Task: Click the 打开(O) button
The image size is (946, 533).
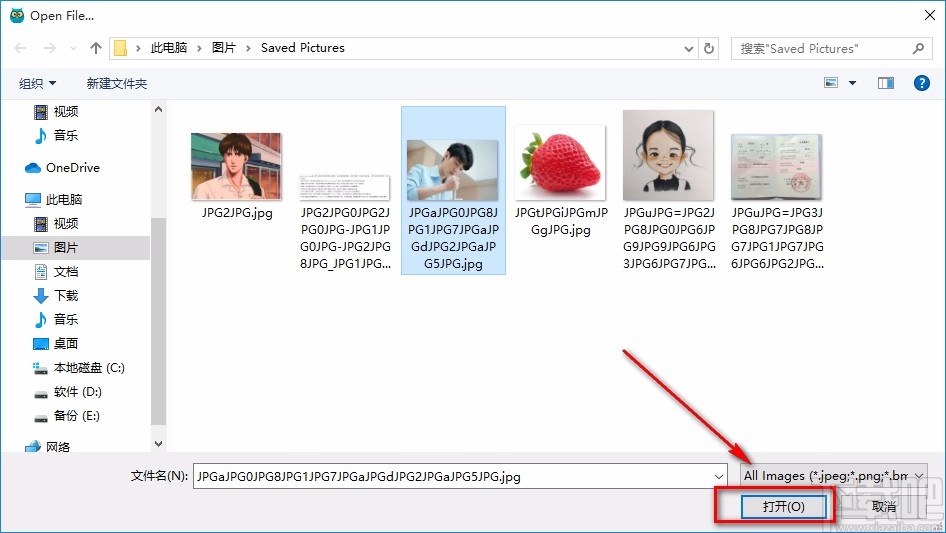Action: click(783, 506)
